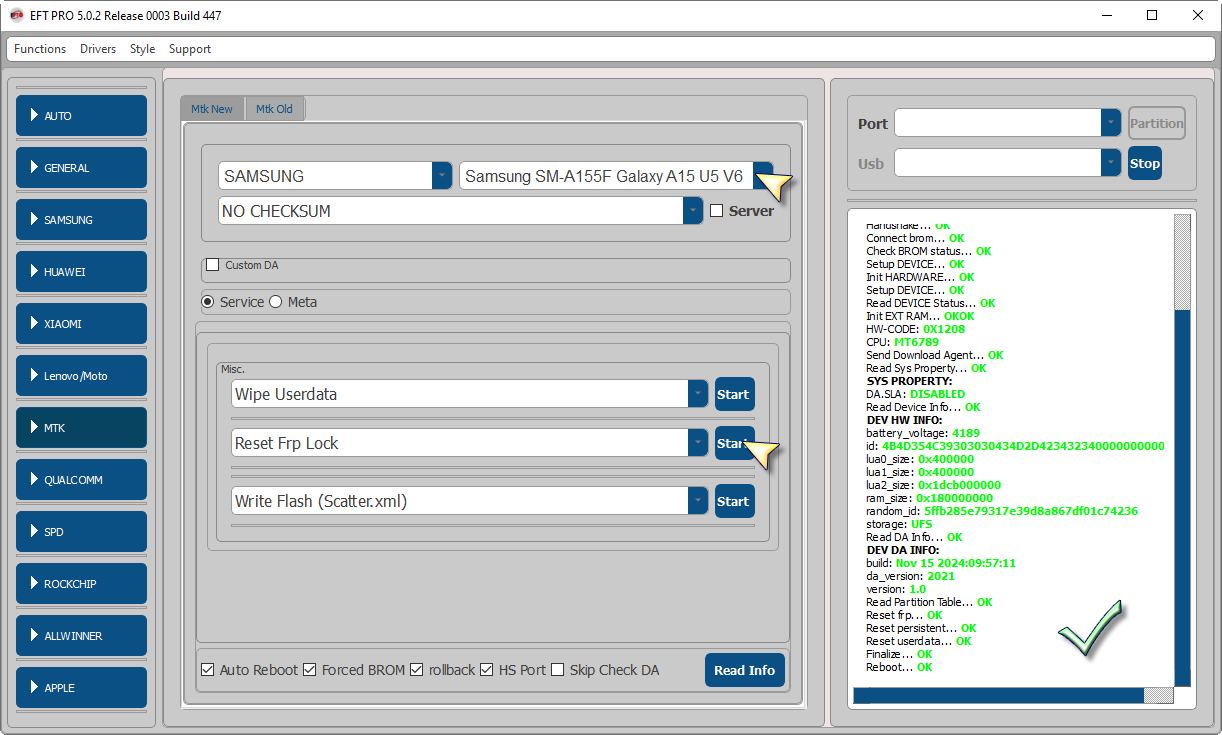Select the MTK sidebar button
Image resolution: width=1222 pixels, height=735 pixels.
coord(82,428)
